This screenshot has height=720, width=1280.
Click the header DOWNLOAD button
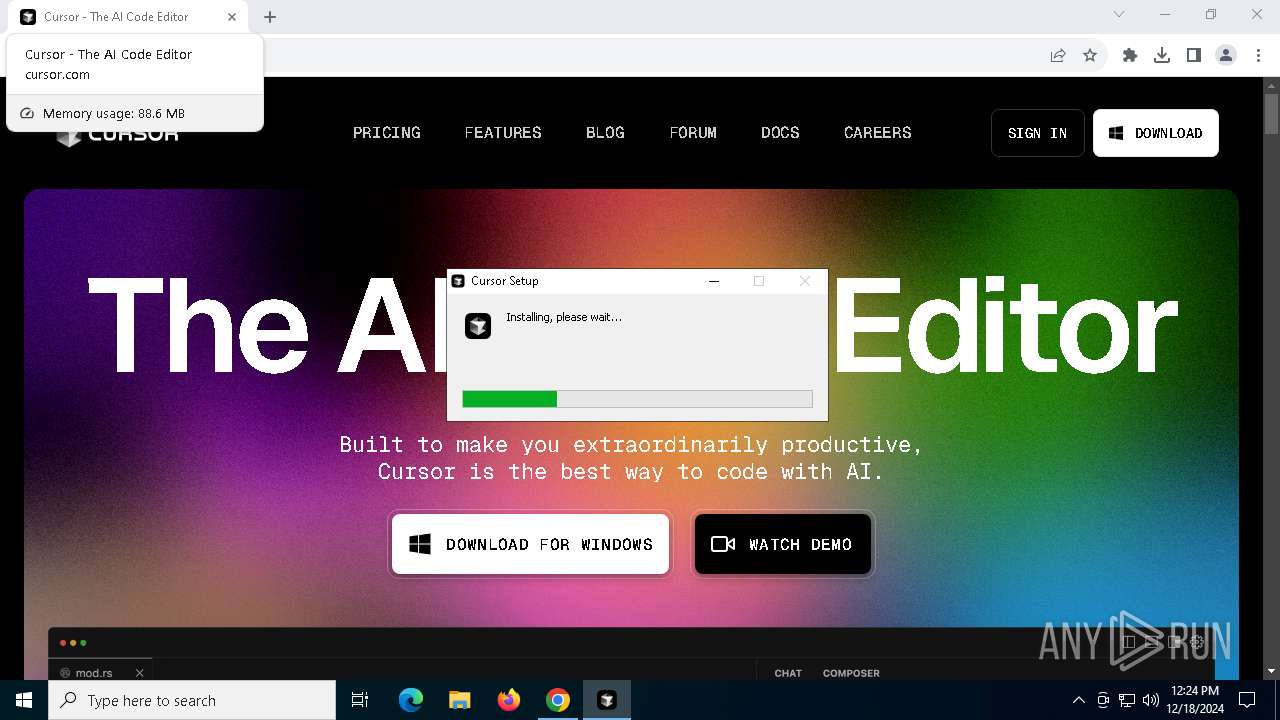click(1156, 133)
